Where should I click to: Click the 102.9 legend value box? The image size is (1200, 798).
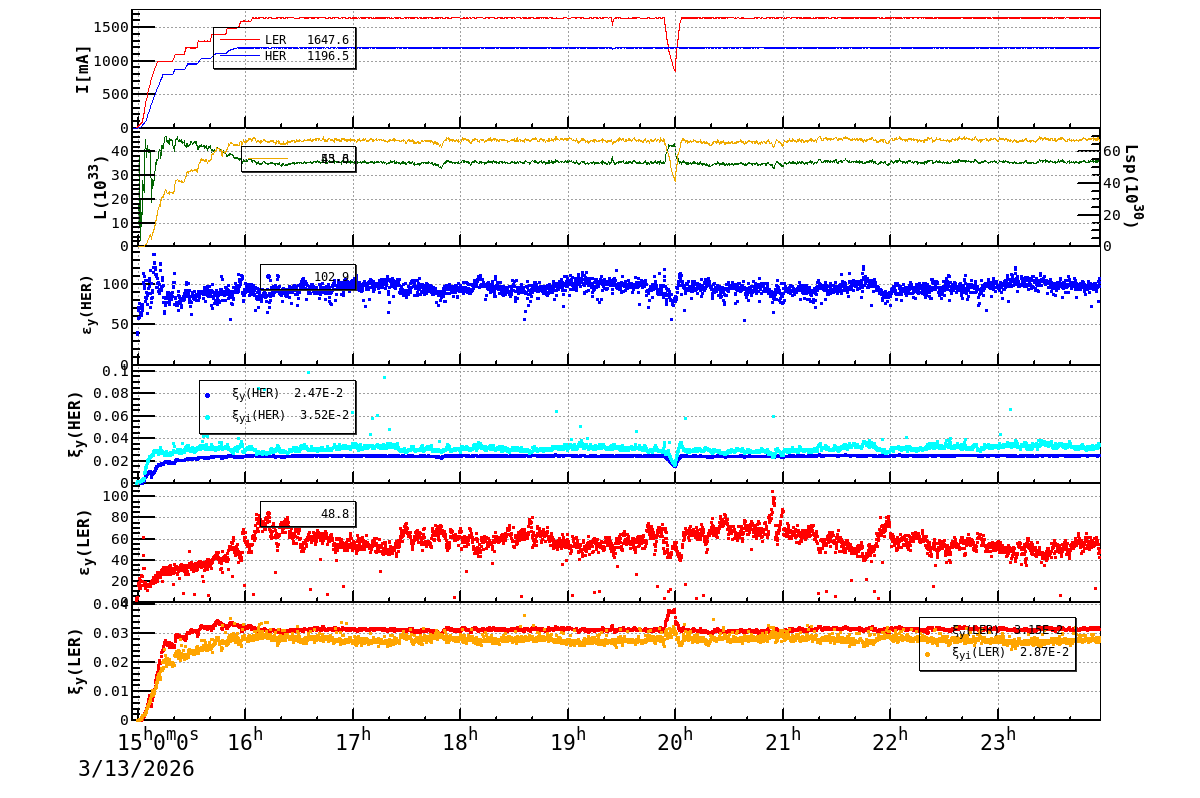pos(308,277)
